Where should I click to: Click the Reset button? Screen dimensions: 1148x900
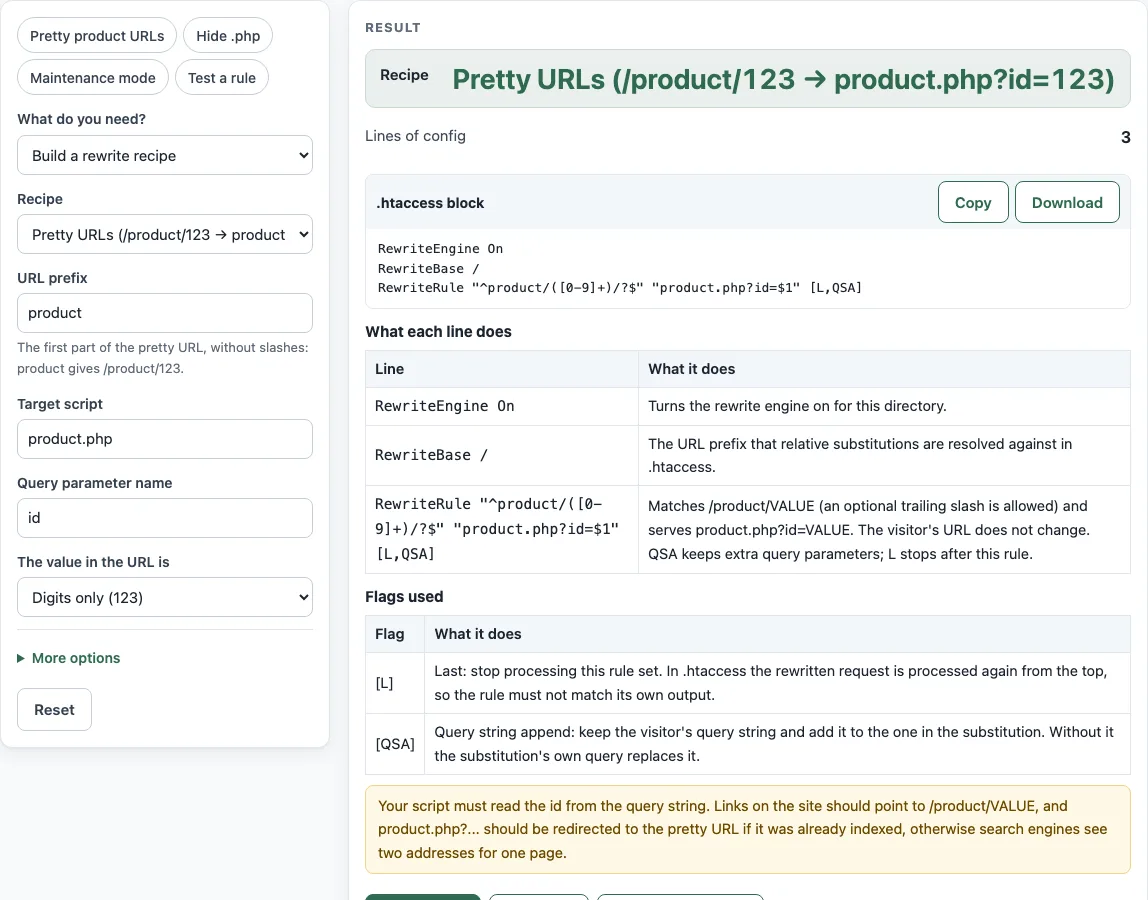click(54, 710)
